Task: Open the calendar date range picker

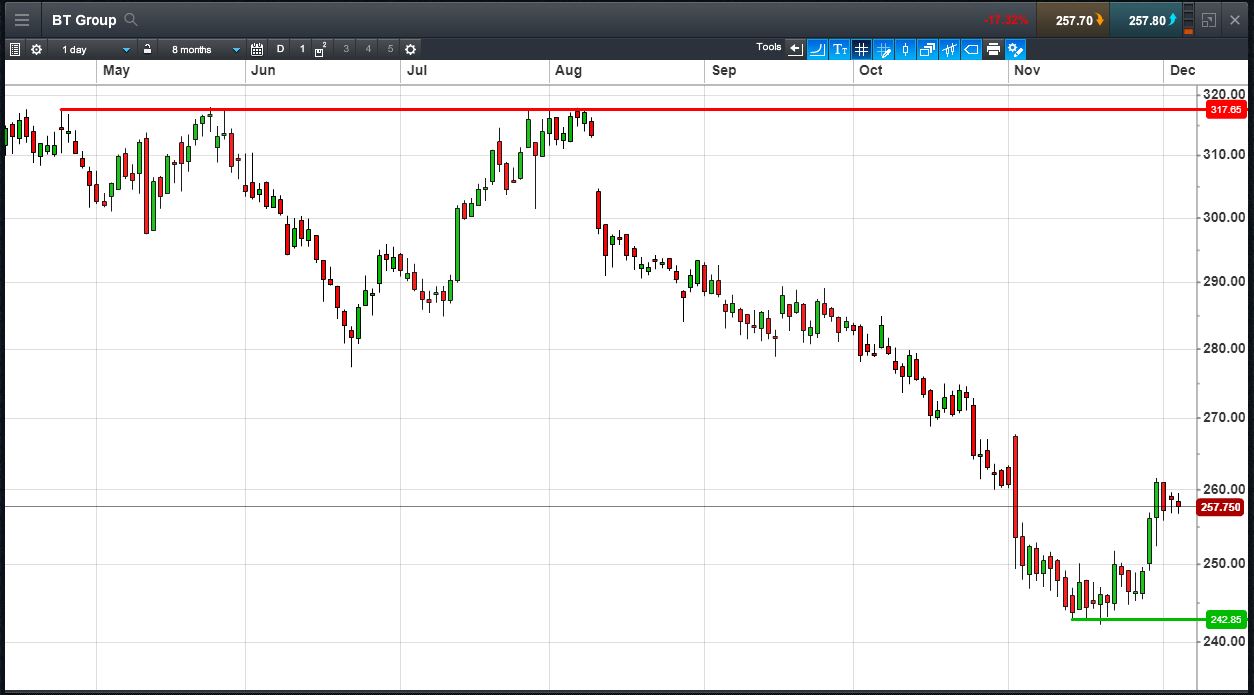Action: click(257, 49)
